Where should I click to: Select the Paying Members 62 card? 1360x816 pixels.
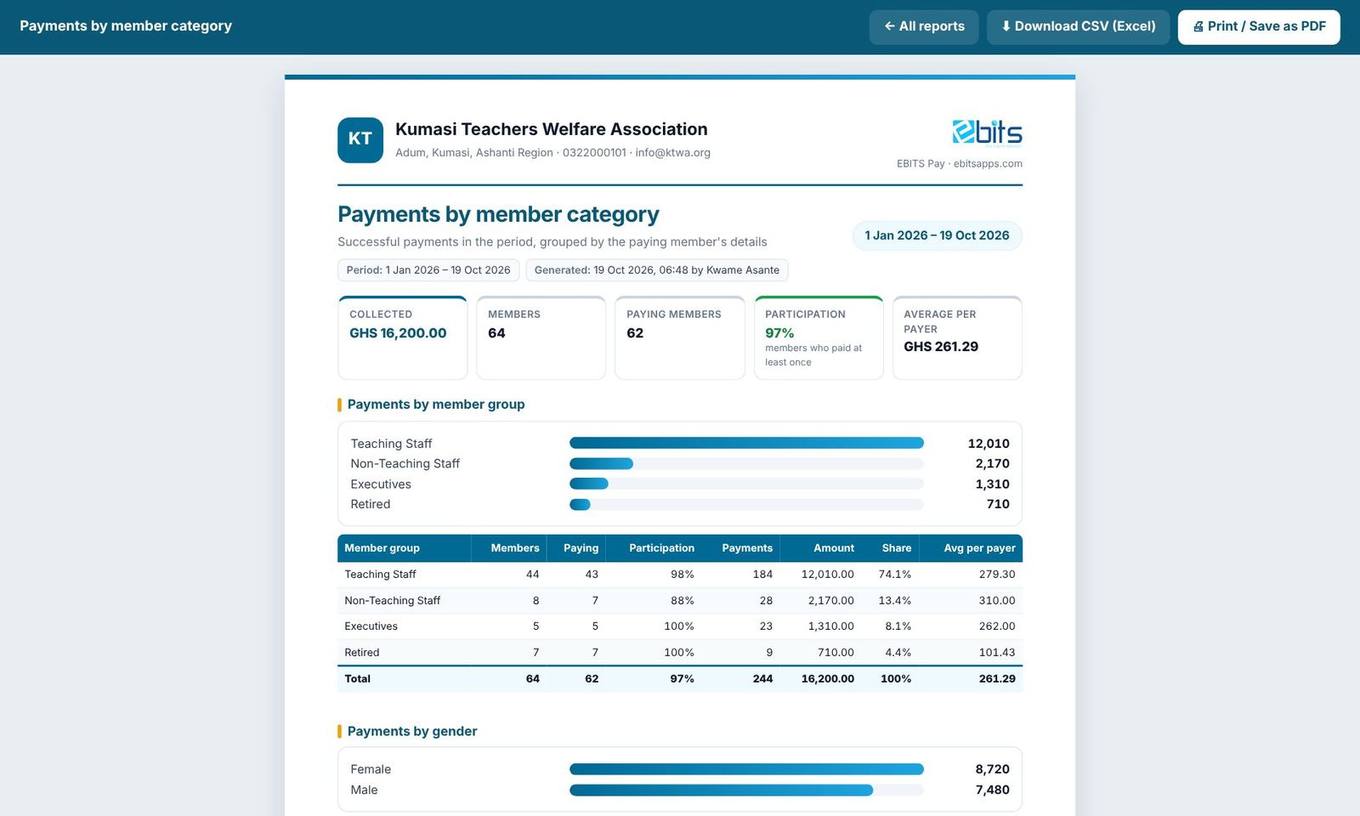(x=680, y=338)
